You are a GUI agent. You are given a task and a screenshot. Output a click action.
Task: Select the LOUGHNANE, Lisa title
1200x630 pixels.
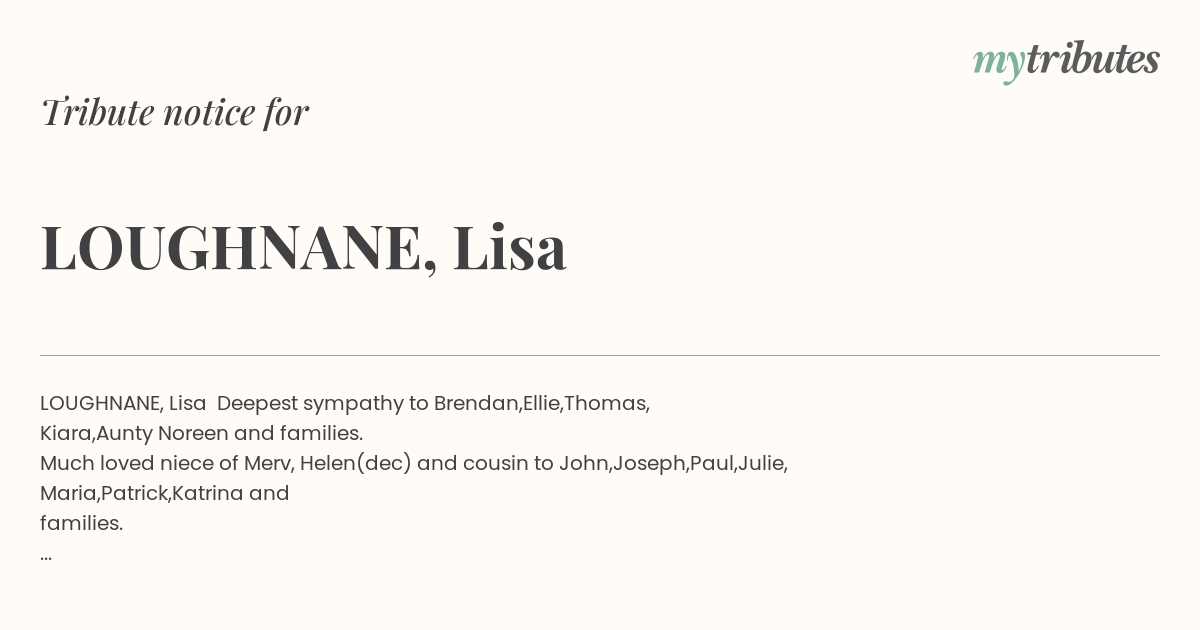pos(304,247)
